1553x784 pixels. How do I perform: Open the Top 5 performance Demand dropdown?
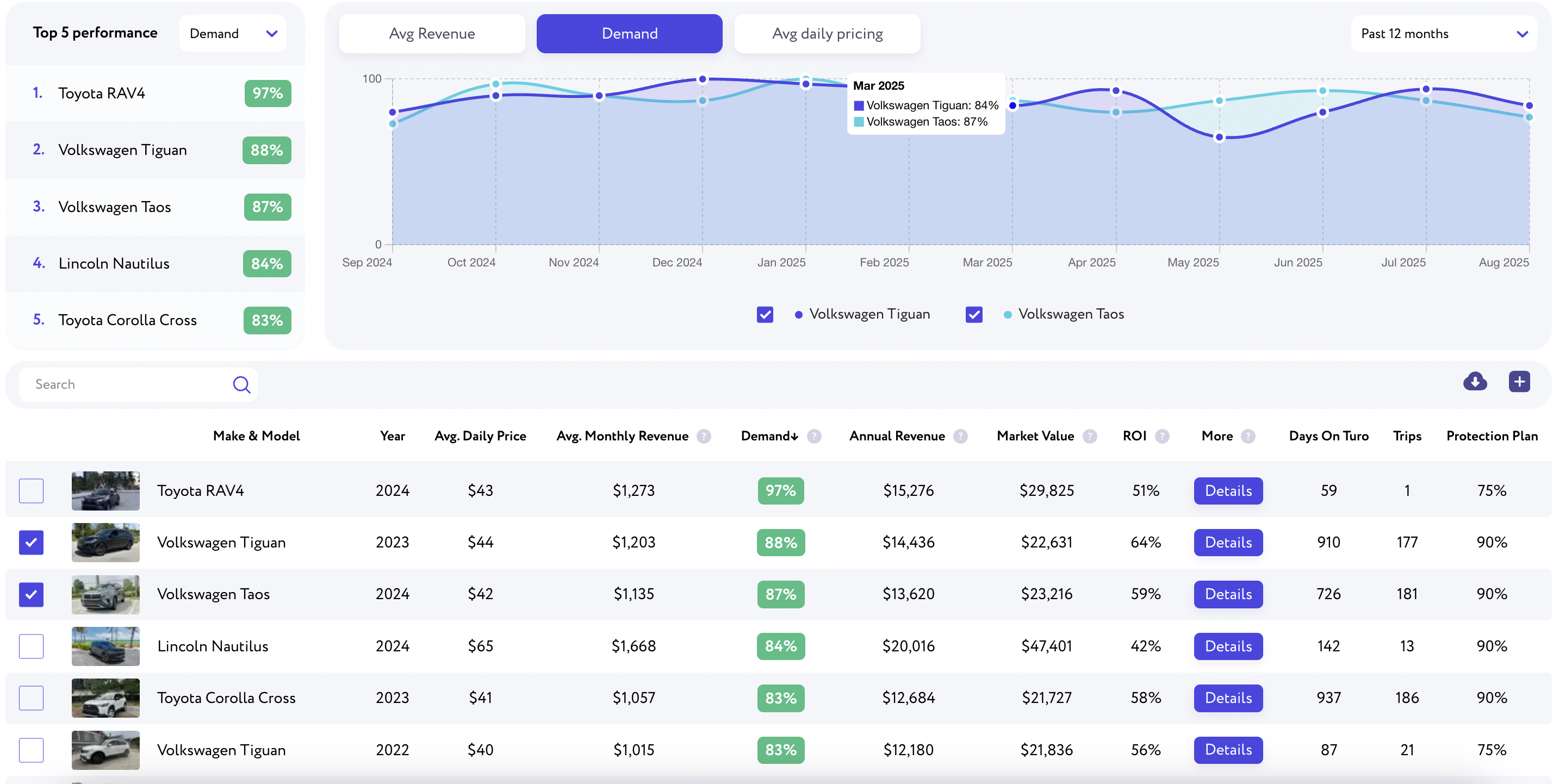click(233, 34)
